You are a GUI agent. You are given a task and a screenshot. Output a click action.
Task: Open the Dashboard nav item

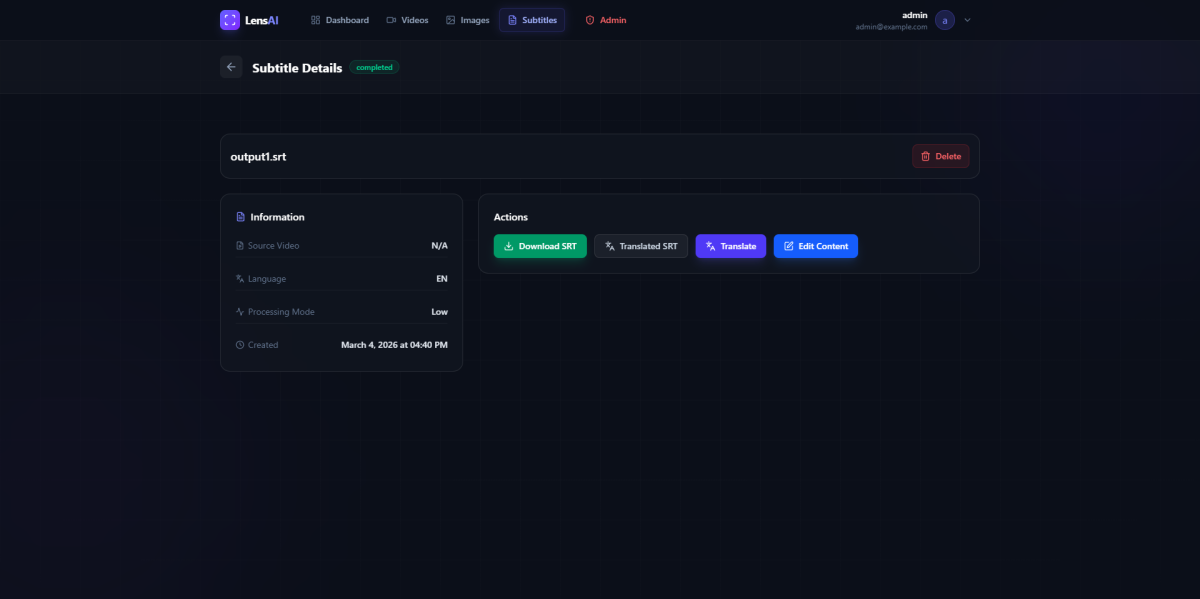[x=340, y=20]
